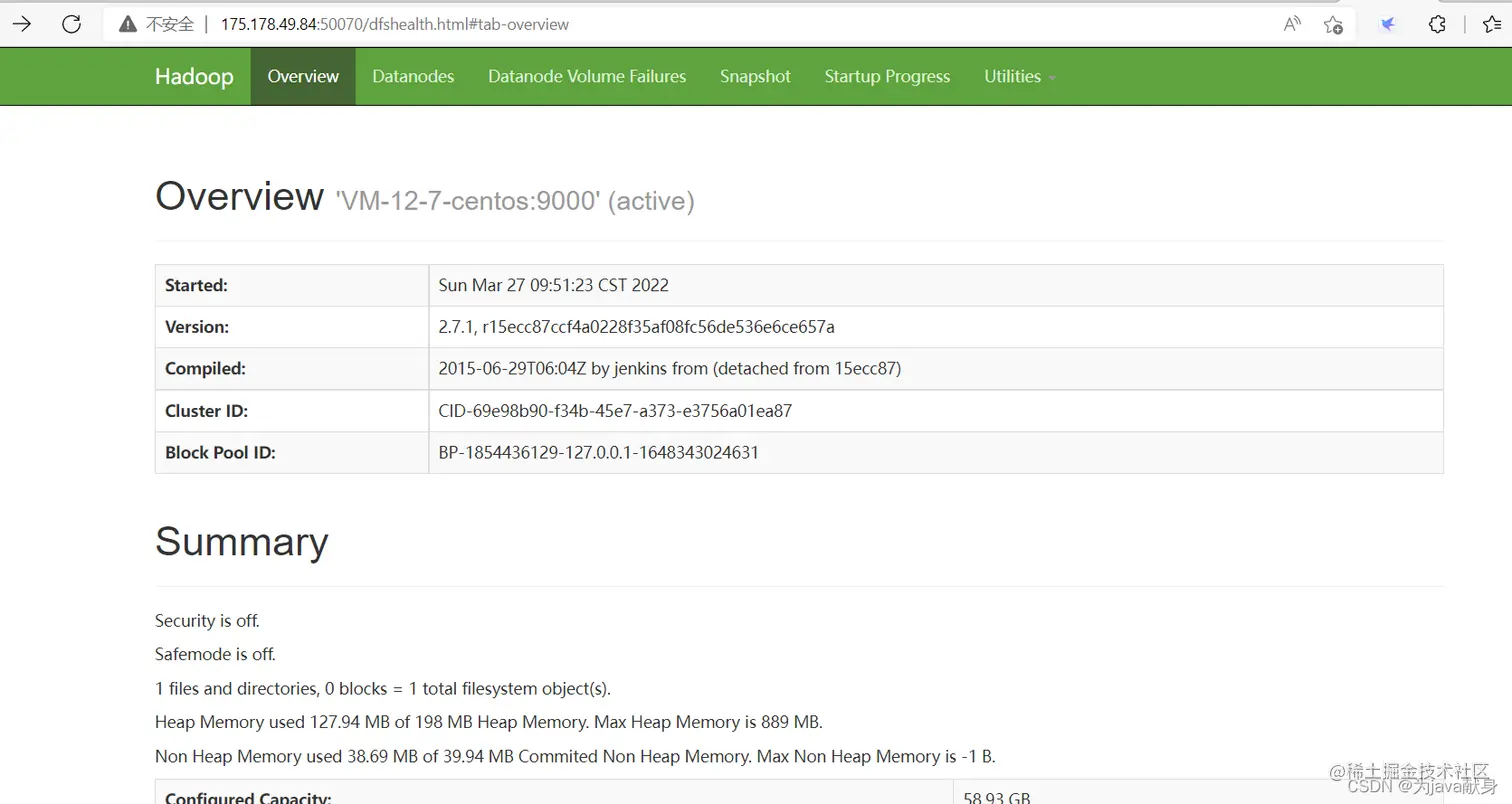Click the Summary section heading
Image resolution: width=1512 pixels, height=804 pixels.
click(241, 541)
